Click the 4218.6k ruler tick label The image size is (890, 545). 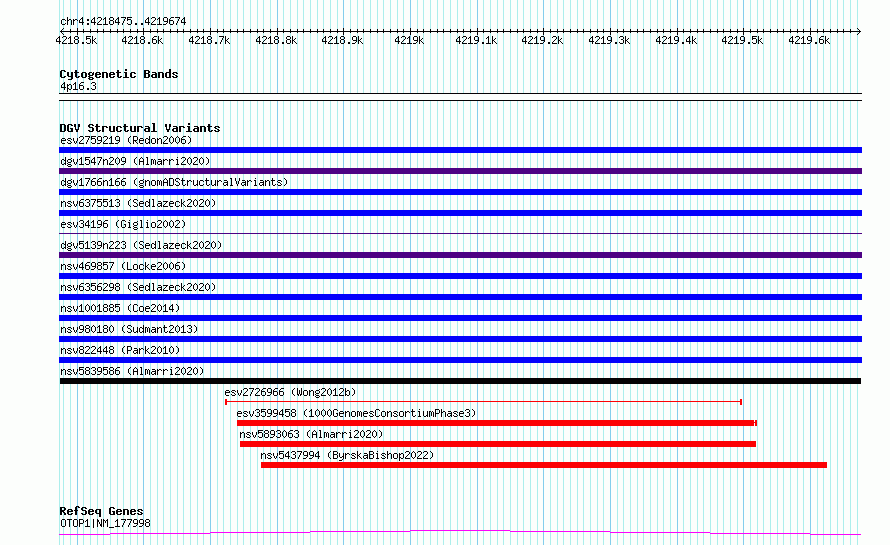coord(142,40)
